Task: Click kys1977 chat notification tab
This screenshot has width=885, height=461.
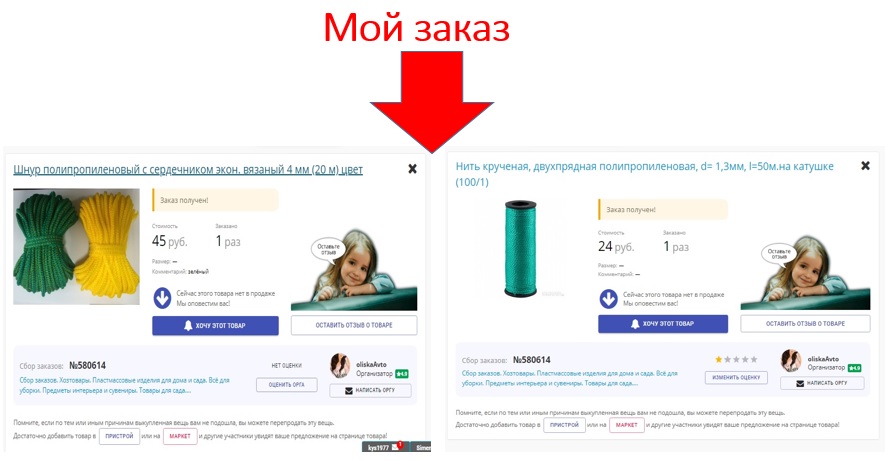Action: [383, 447]
